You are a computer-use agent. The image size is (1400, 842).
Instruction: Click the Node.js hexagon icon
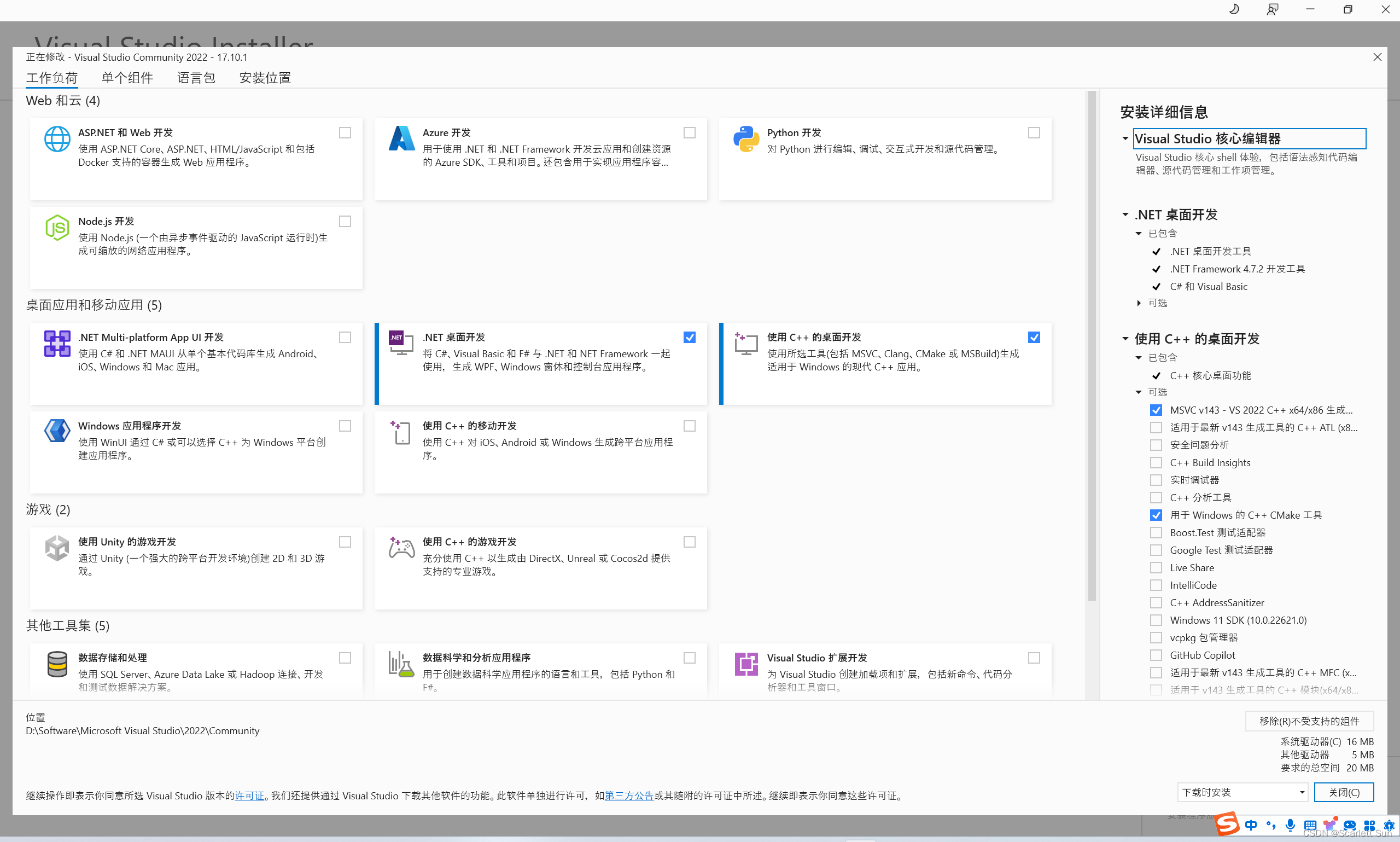pyautogui.click(x=57, y=228)
